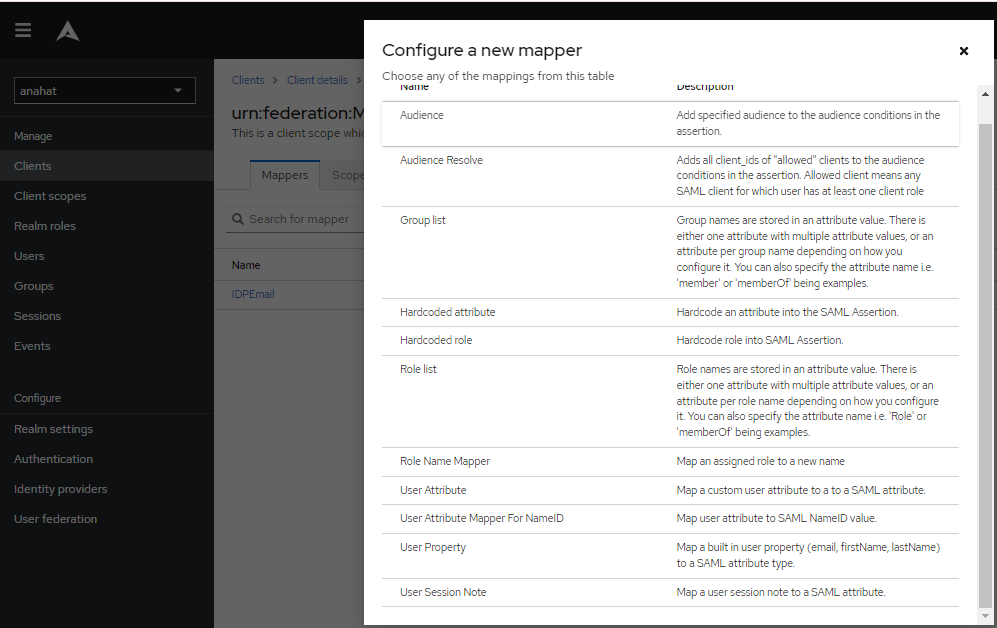Click the Keycloak logo icon
The width and height of the screenshot is (997, 628).
(67, 29)
